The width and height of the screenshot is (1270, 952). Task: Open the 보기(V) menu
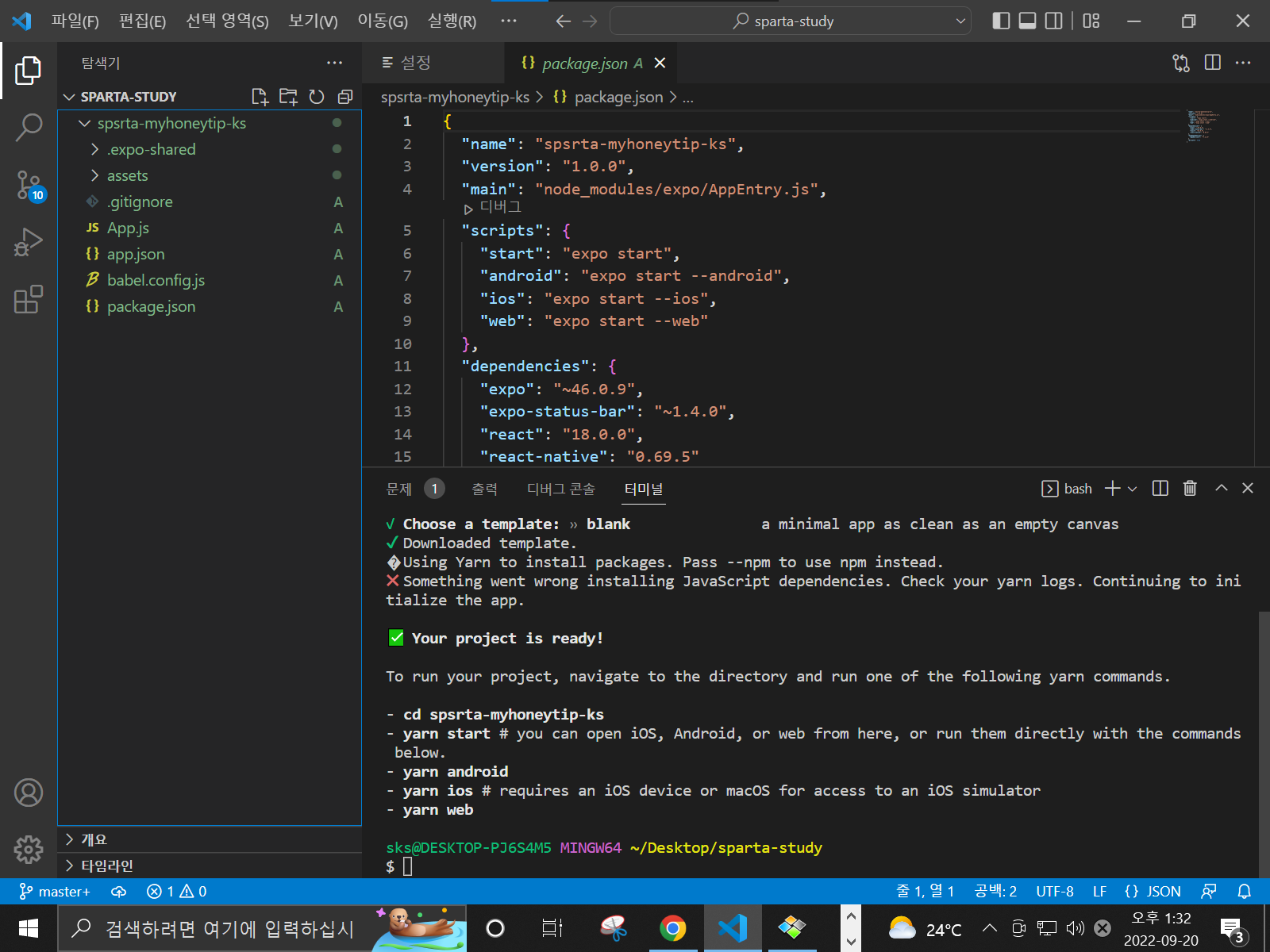tap(314, 21)
